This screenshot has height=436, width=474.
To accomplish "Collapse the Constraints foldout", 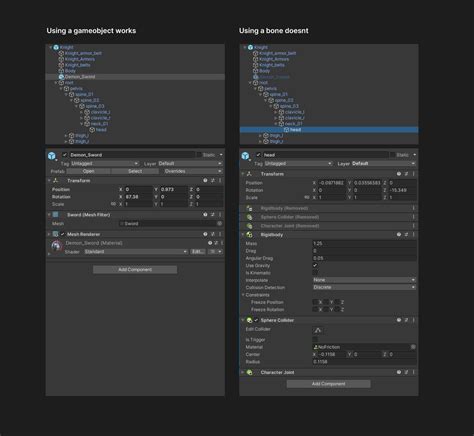I will point(243,295).
